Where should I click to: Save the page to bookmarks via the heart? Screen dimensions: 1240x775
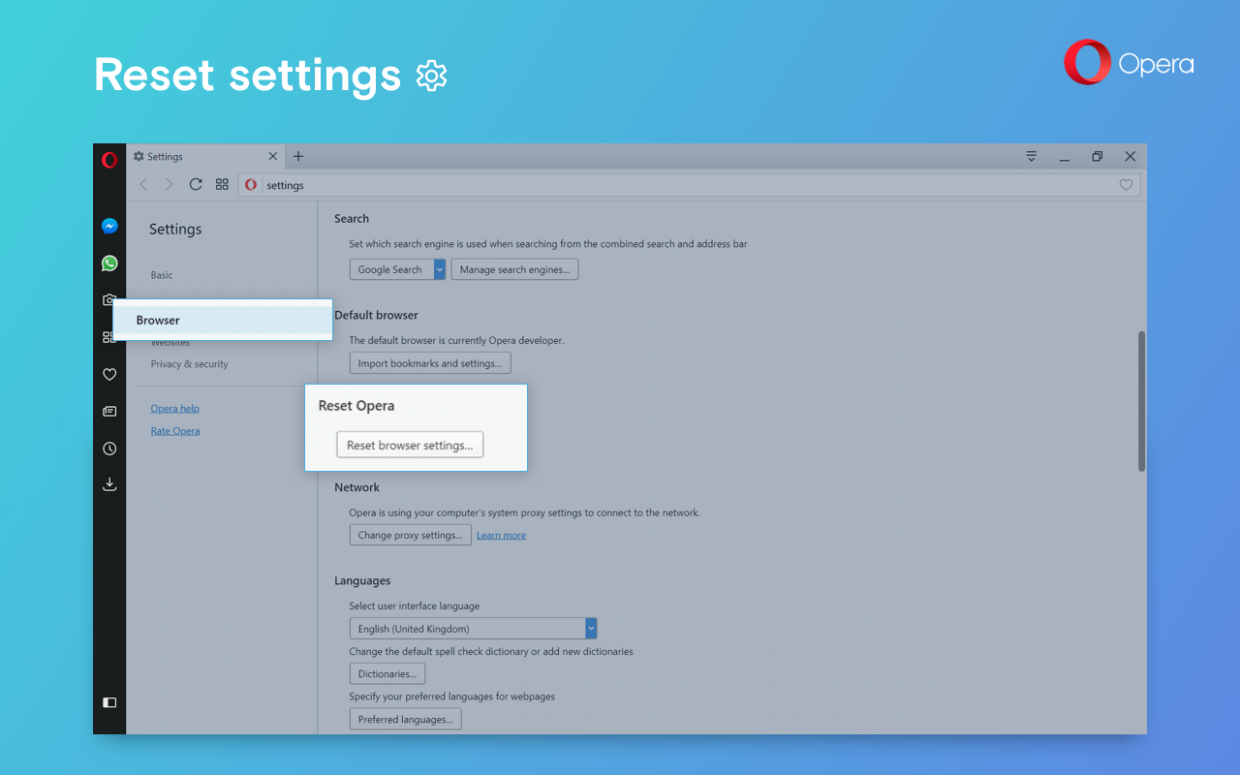pos(1126,184)
